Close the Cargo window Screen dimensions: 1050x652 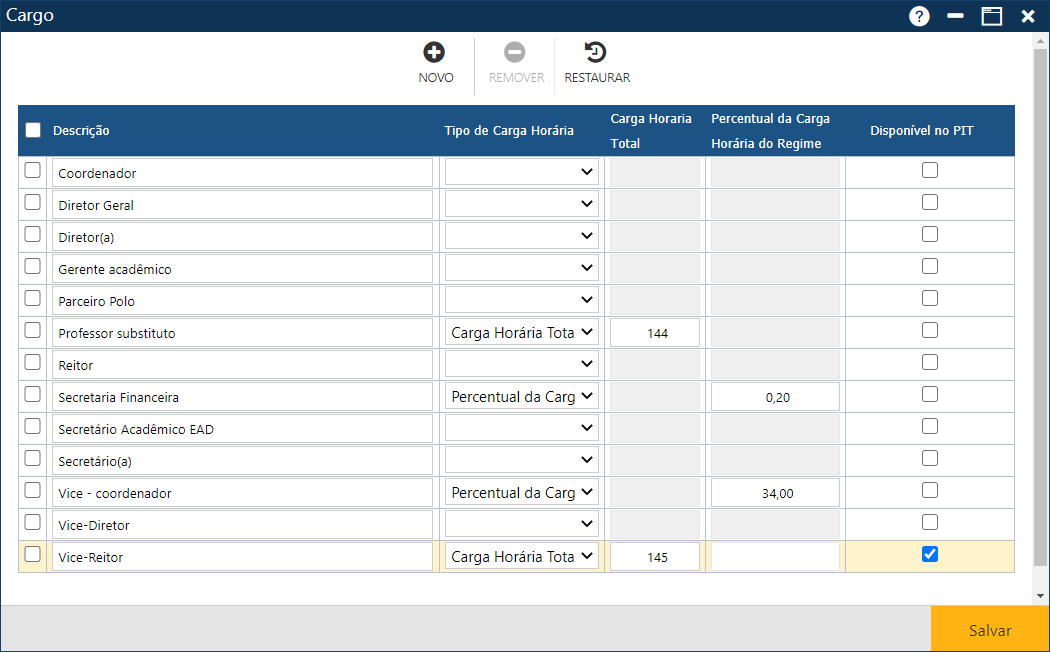[x=1027, y=16]
